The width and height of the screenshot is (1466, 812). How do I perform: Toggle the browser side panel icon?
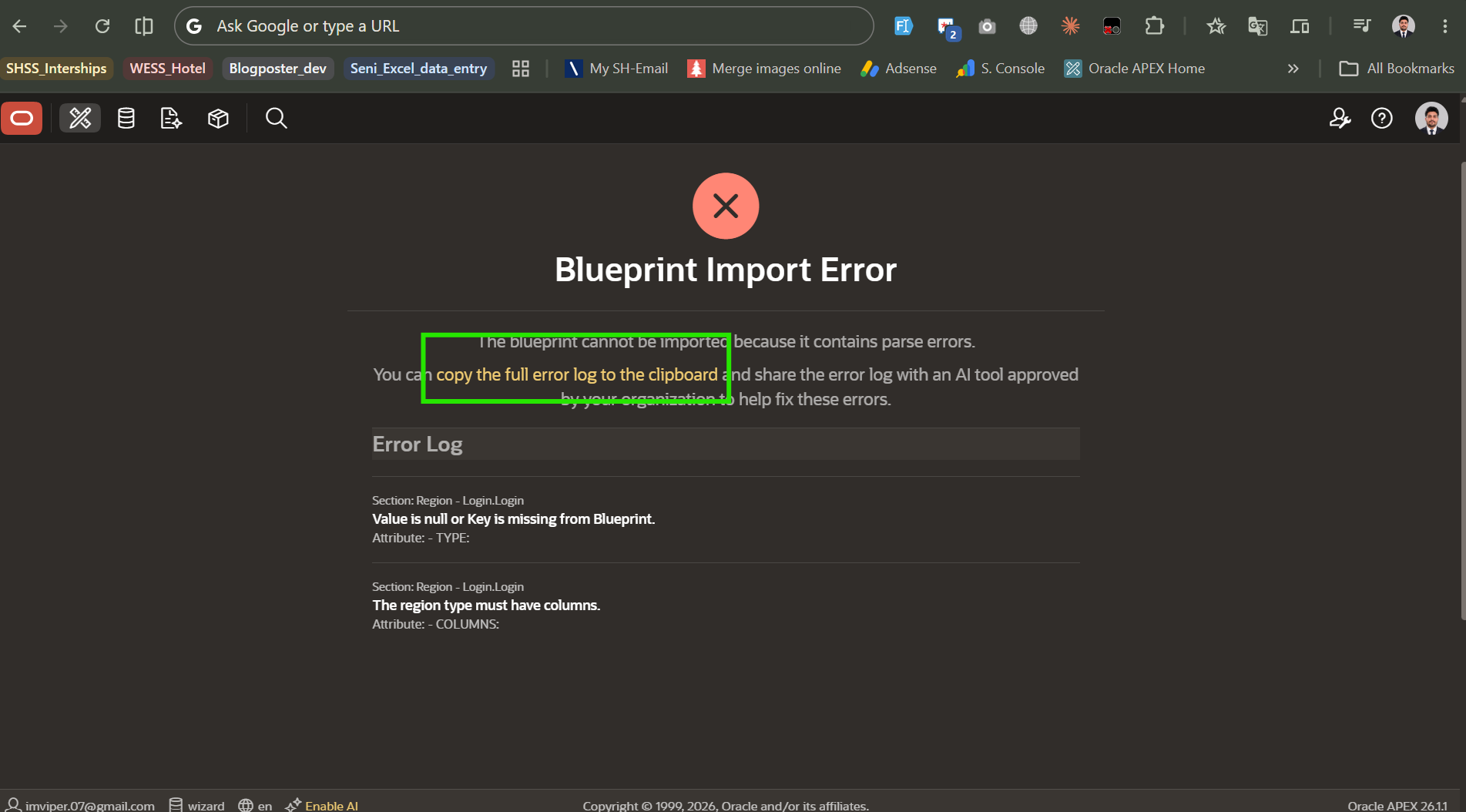click(x=144, y=26)
